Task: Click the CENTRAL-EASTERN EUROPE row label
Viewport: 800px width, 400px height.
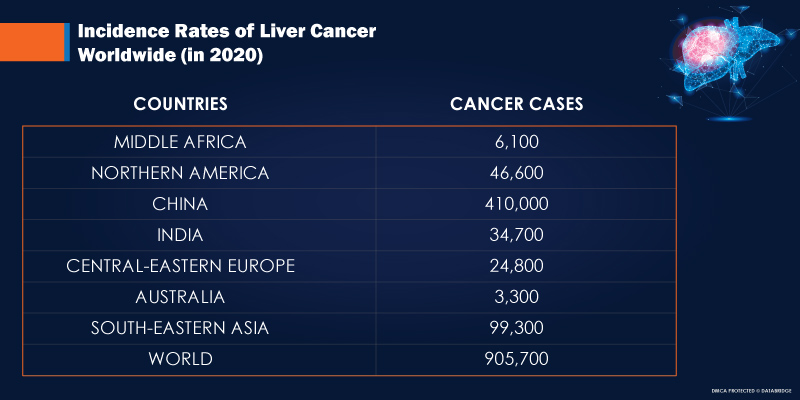Action: point(180,266)
